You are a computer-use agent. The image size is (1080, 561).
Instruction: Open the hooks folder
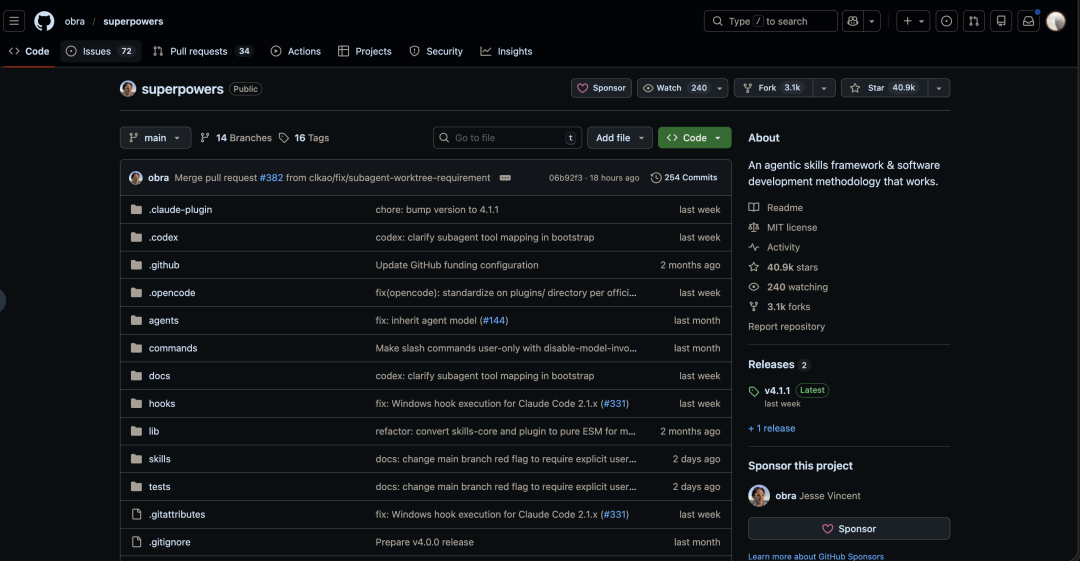click(162, 404)
